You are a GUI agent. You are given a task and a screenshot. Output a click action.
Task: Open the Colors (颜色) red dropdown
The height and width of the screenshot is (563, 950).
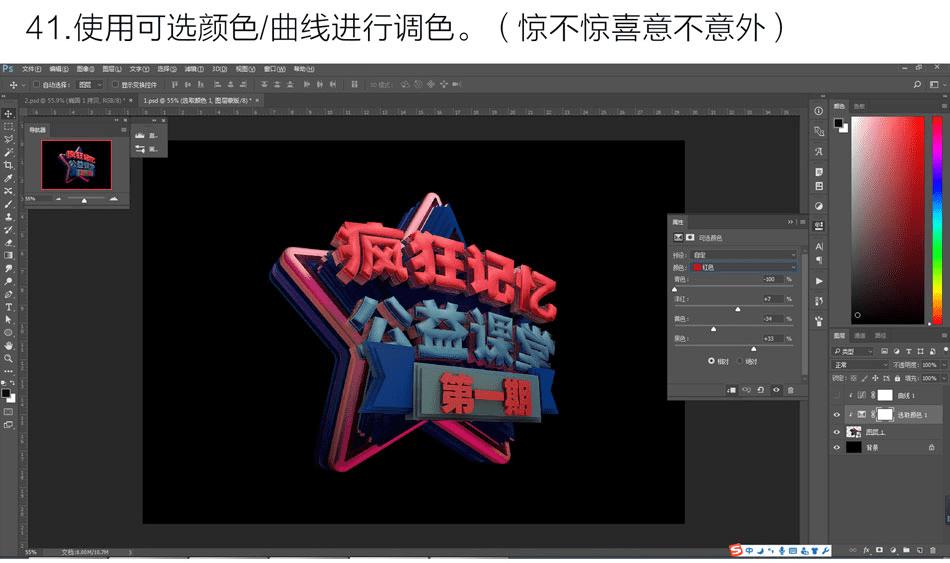tap(744, 267)
